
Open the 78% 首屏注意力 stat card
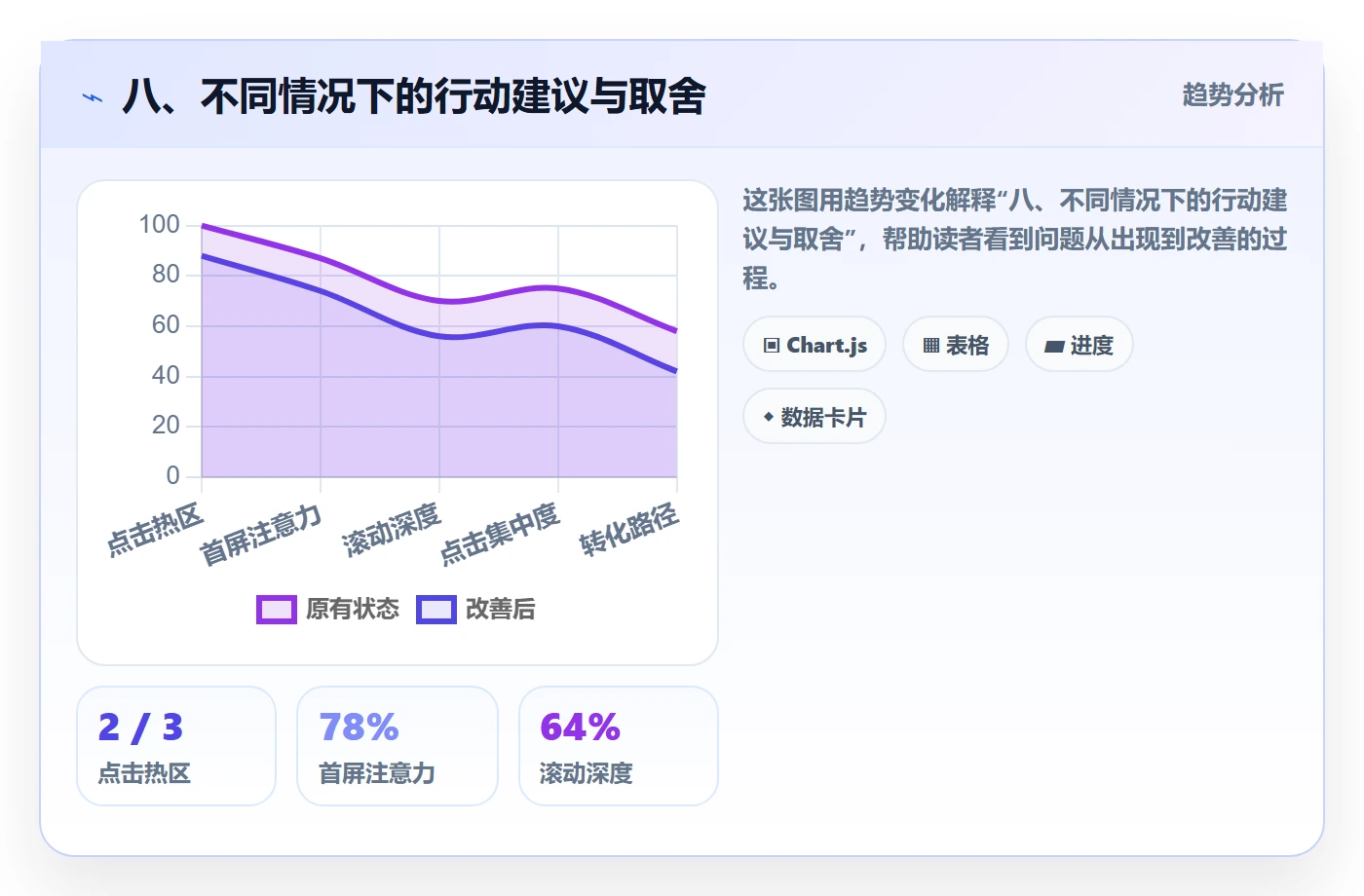(x=398, y=746)
